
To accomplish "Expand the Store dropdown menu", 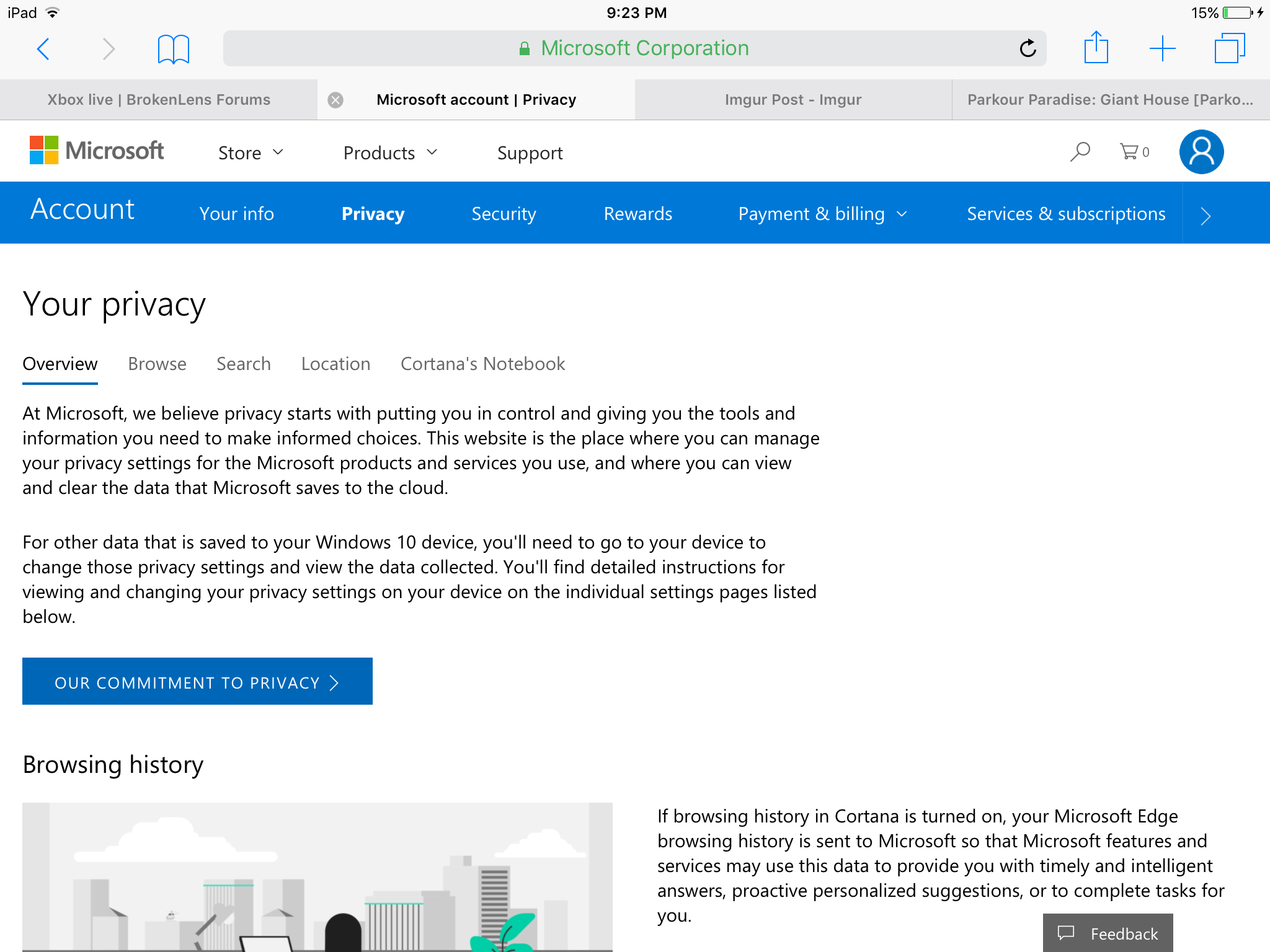I will pos(251,153).
